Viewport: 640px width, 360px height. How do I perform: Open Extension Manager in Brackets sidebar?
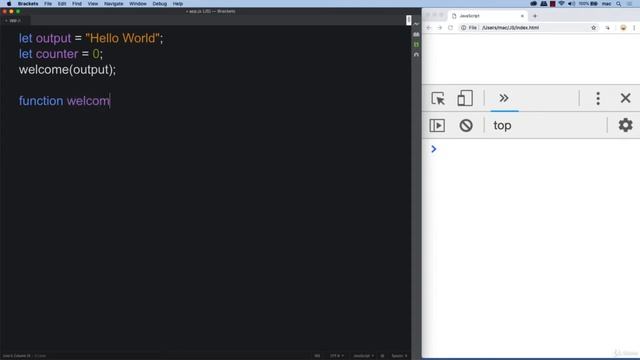click(x=416, y=35)
